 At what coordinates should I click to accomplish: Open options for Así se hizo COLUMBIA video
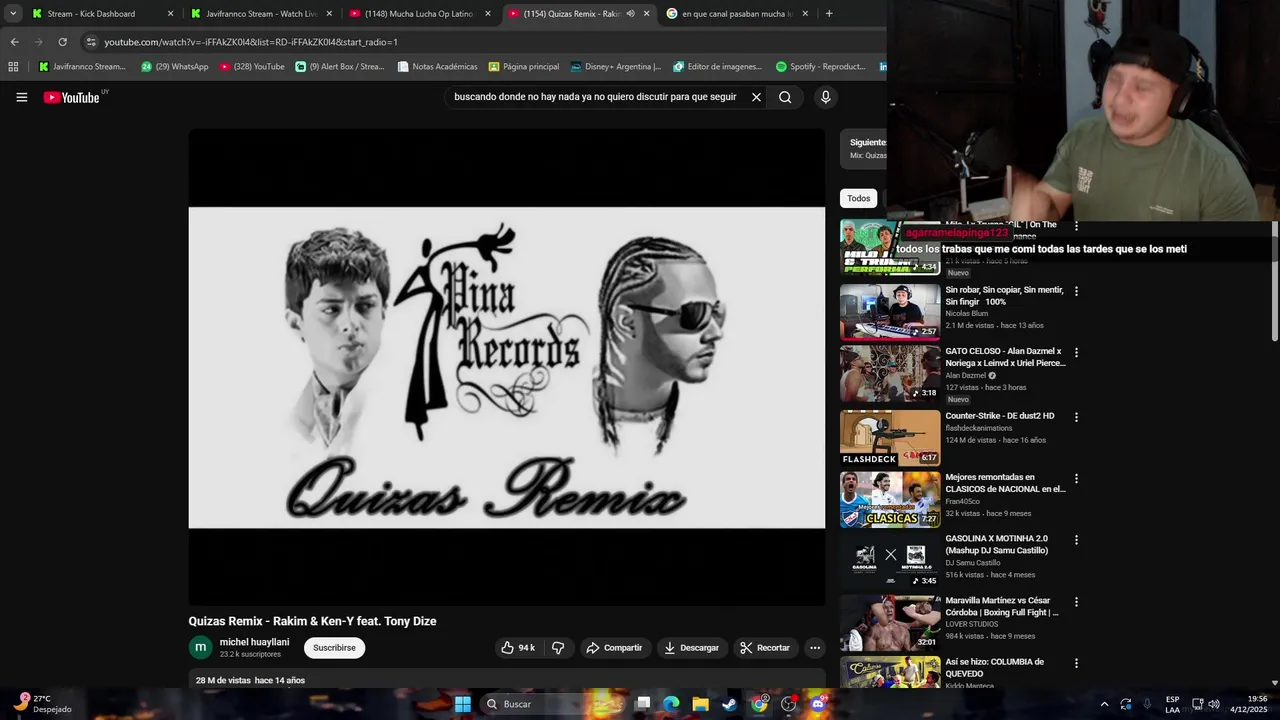(x=1076, y=663)
